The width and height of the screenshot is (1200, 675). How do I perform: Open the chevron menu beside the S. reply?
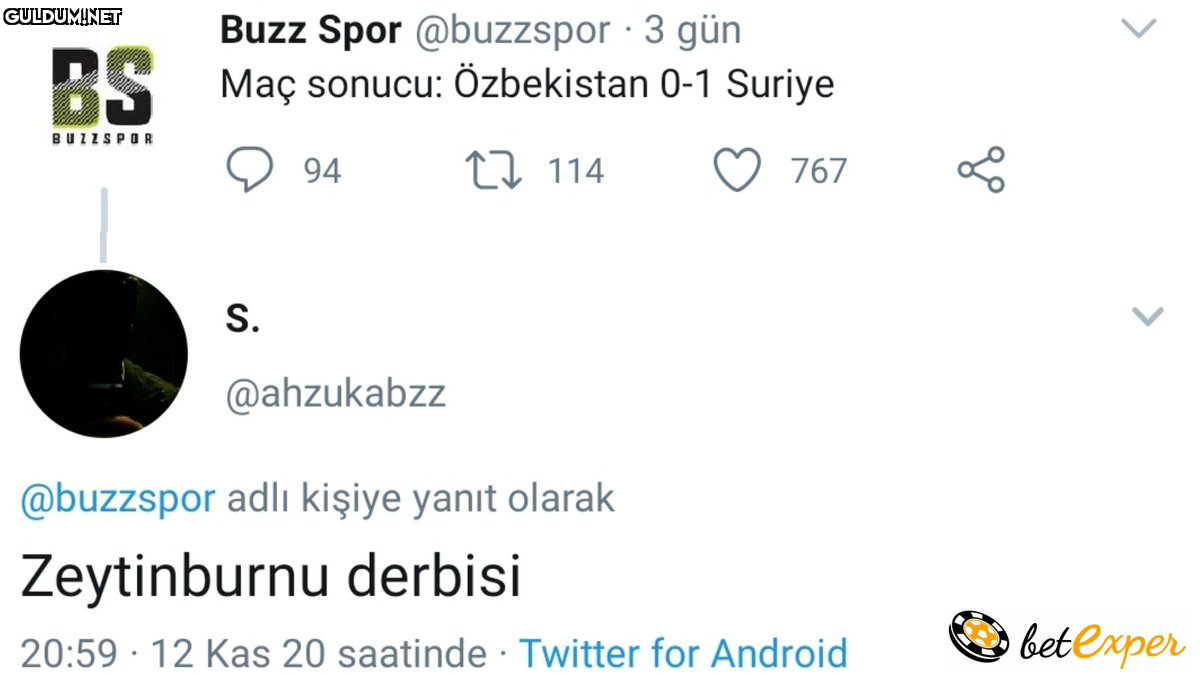[x=1147, y=317]
